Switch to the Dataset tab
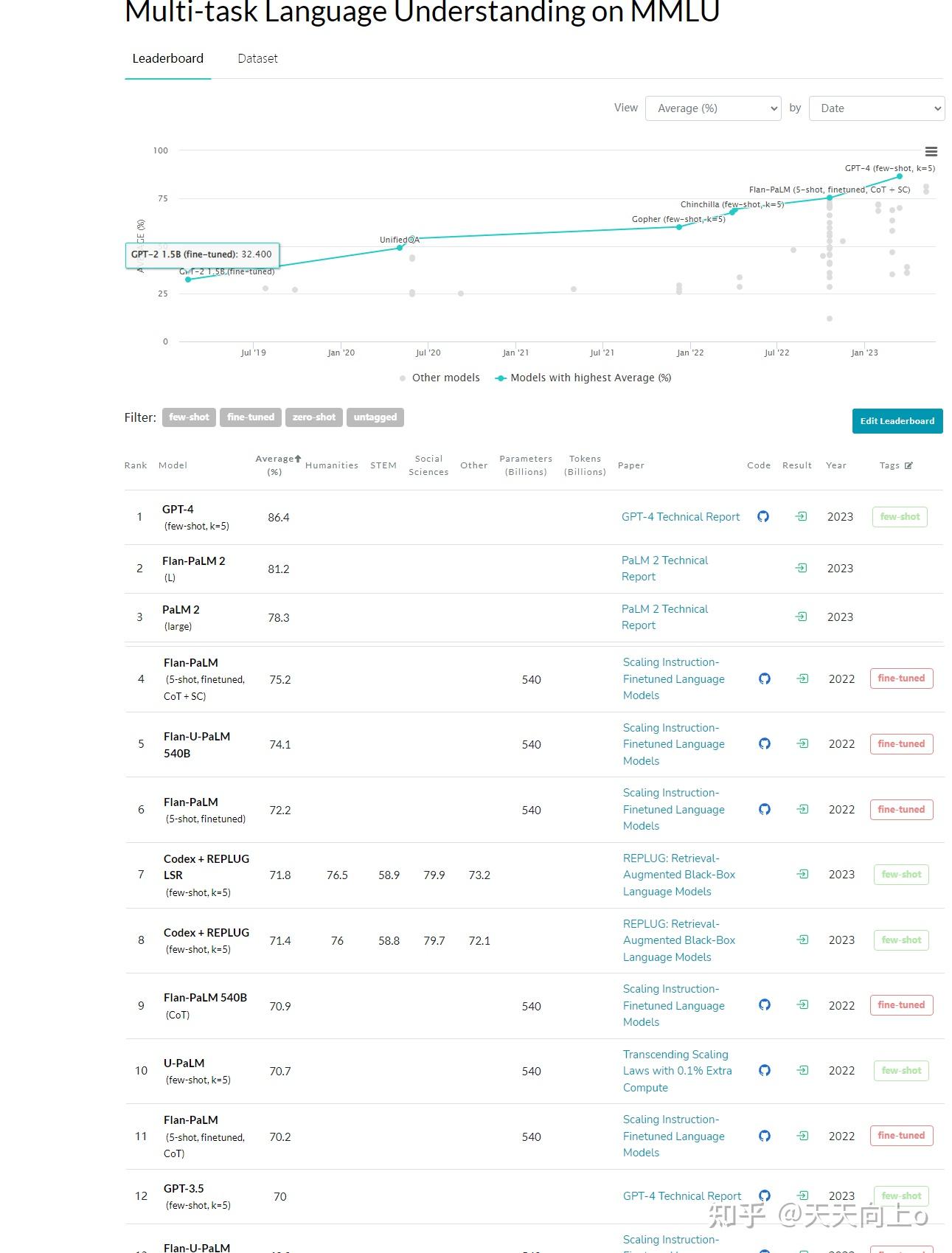This screenshot has width=952, height=1253. 257,58
